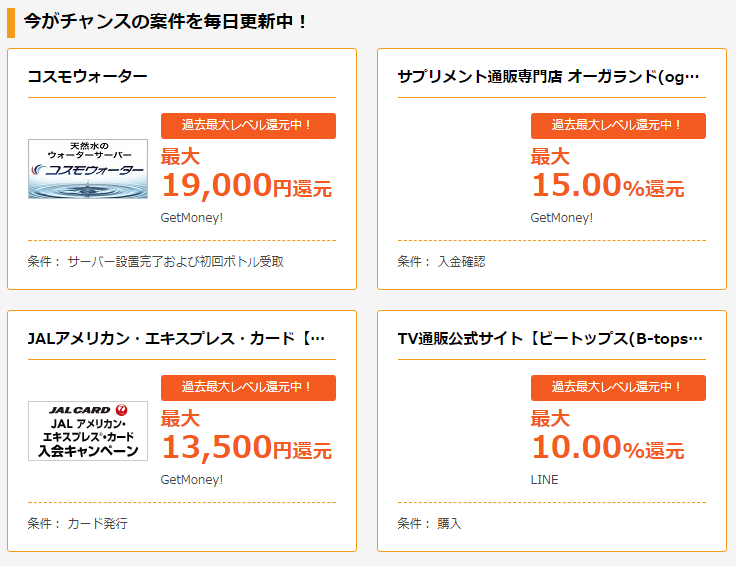This screenshot has height=566, width=736.
Task: Click the 今がチャンスの案件を毎日更新中 heading
Action: tap(166, 21)
